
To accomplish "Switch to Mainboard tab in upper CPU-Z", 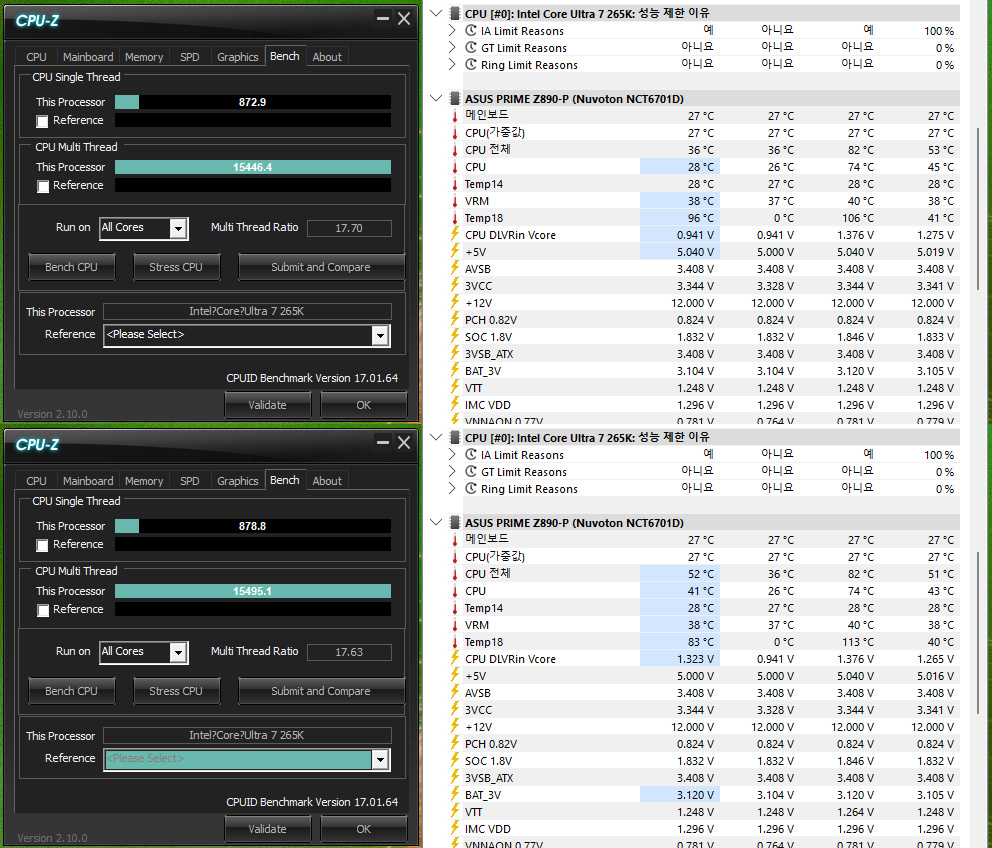I will point(88,57).
